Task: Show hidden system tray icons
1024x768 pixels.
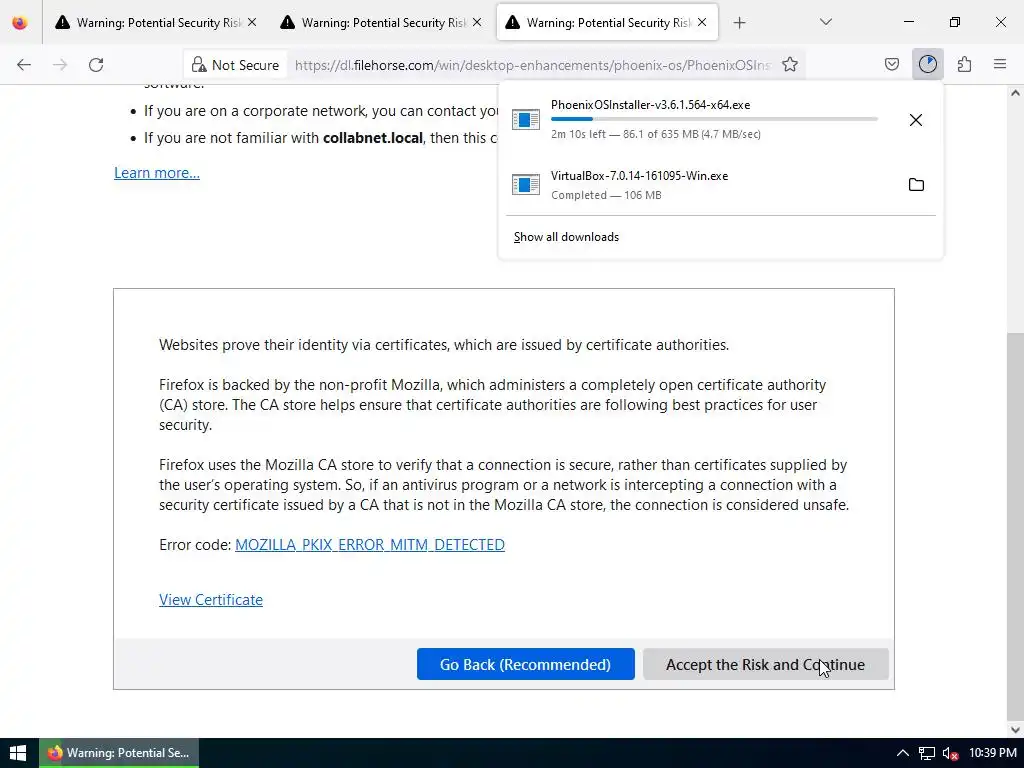Action: (x=903, y=753)
